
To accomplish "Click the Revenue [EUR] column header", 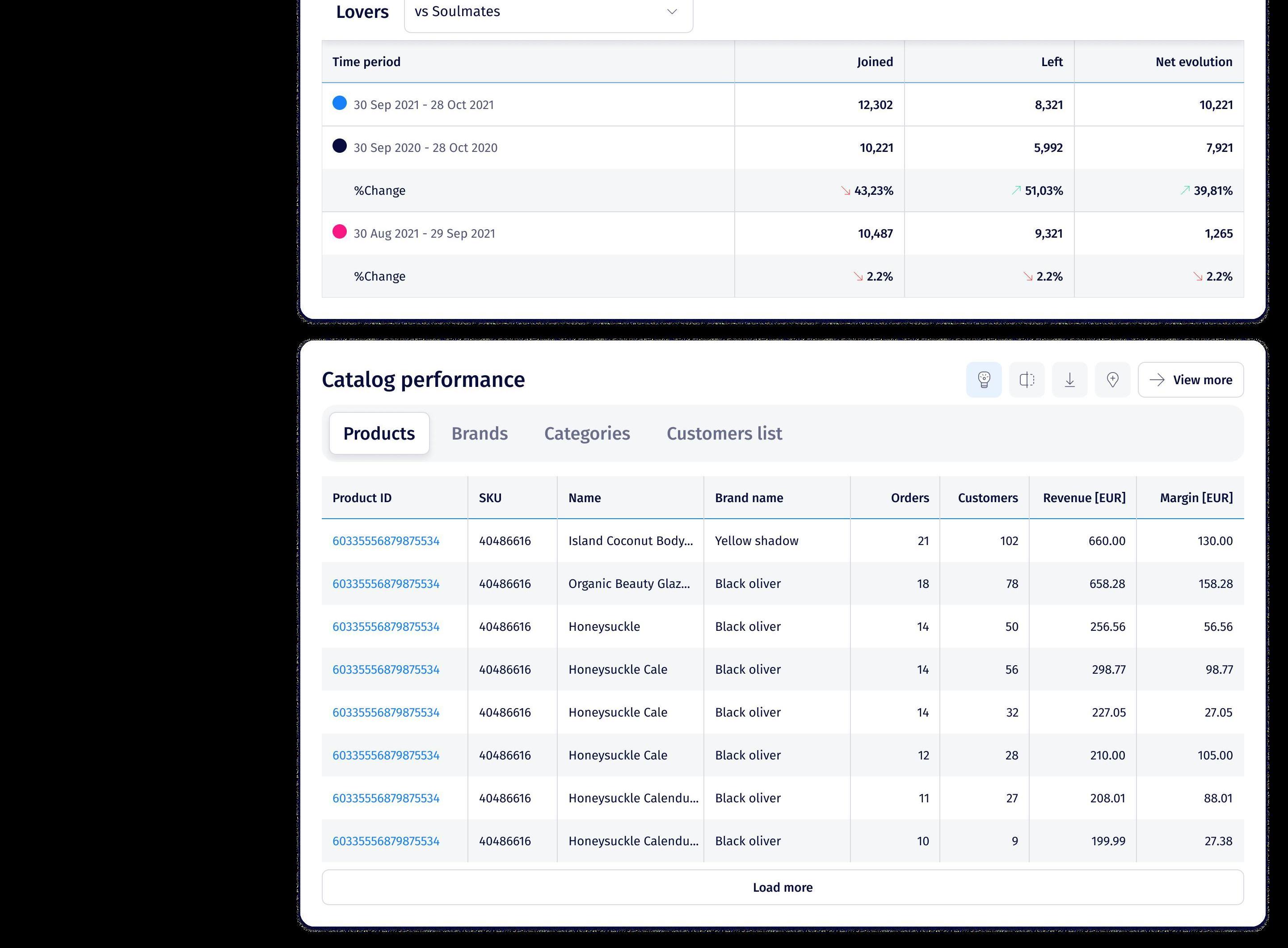I will tap(1083, 498).
